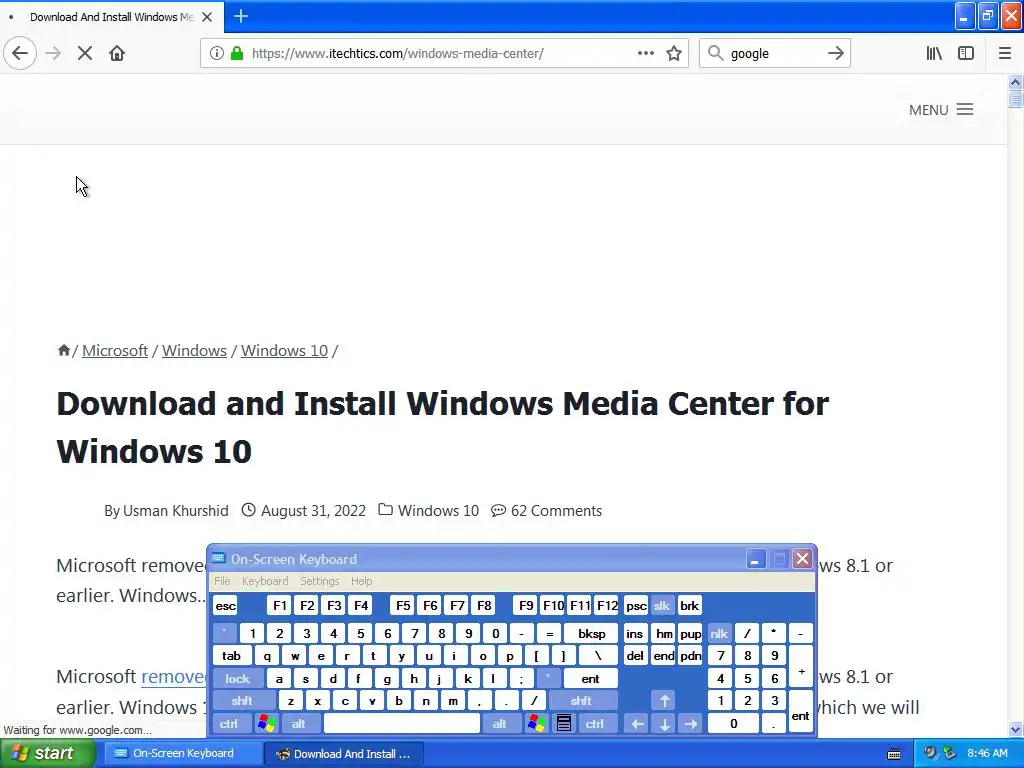Click the main ent key
Image resolution: width=1024 pixels, height=768 pixels.
point(590,679)
